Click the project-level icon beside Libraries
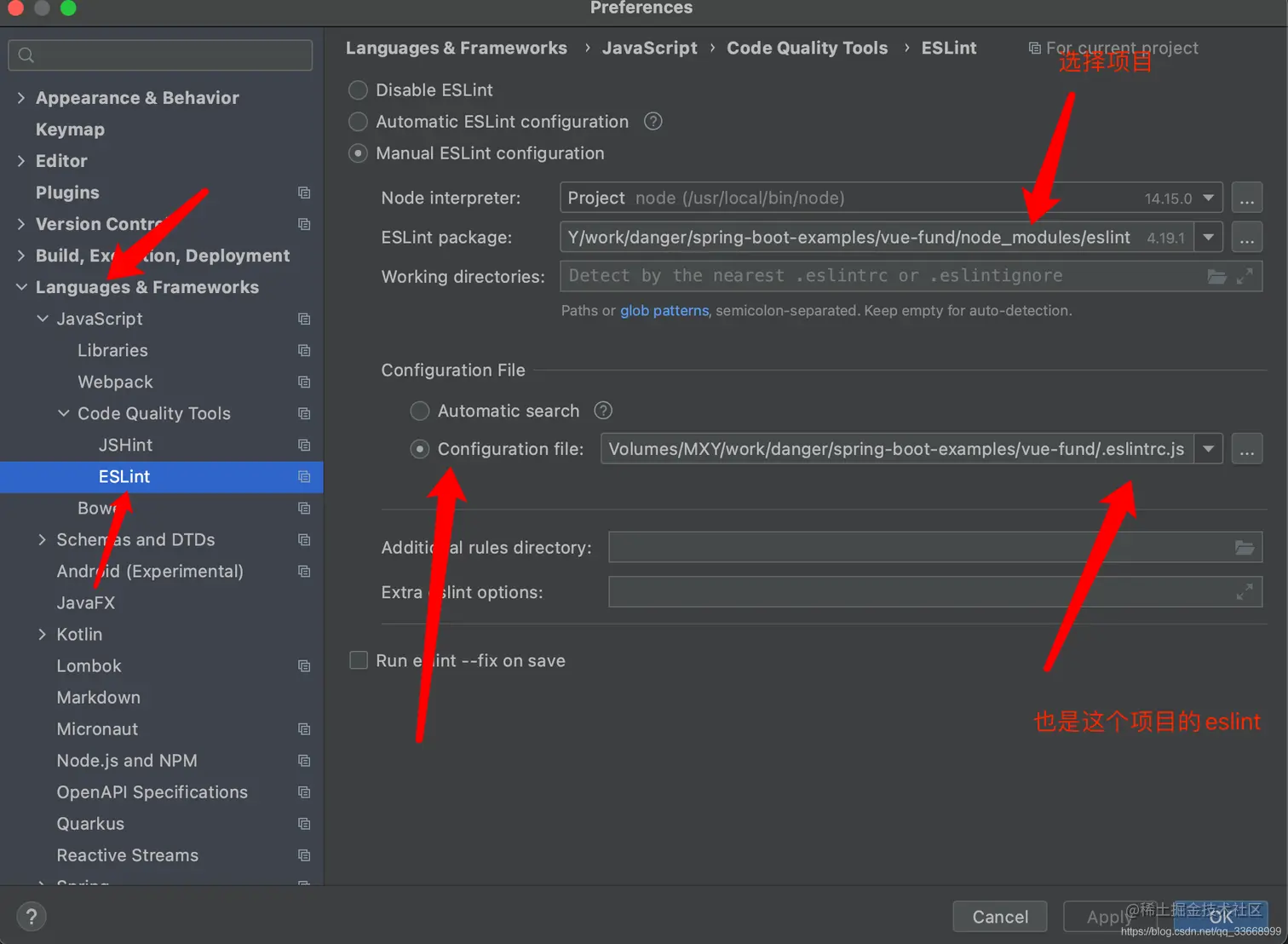This screenshot has width=1288, height=944. [x=304, y=350]
